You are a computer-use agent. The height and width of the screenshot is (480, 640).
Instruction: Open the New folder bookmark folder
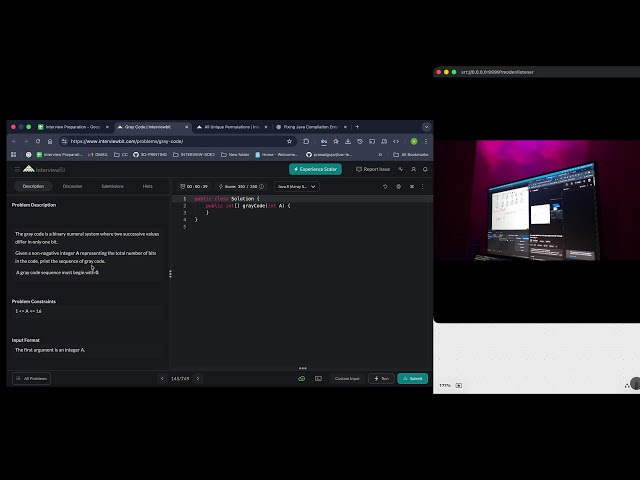point(235,155)
